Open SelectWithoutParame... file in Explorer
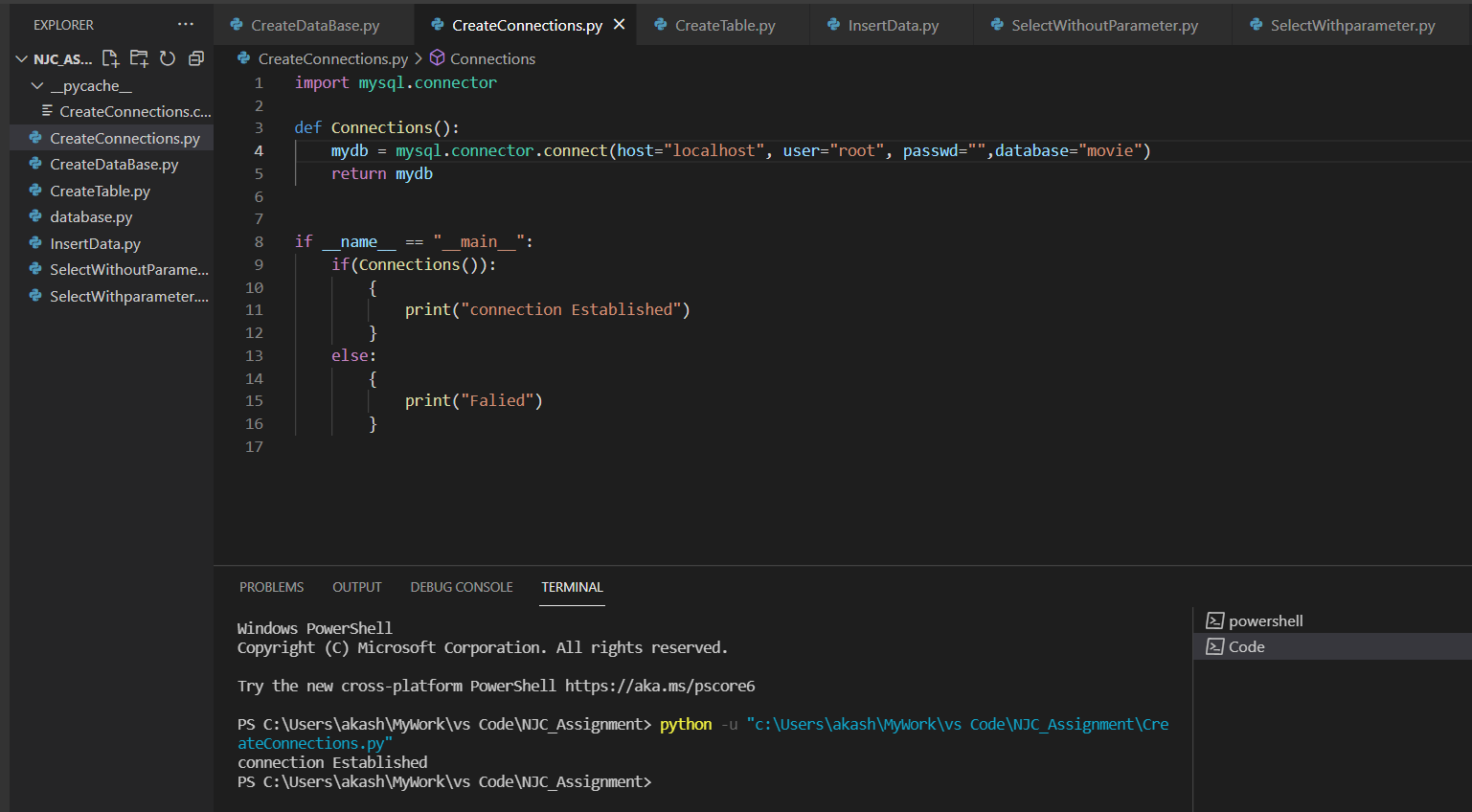The image size is (1472, 812). tap(111, 269)
